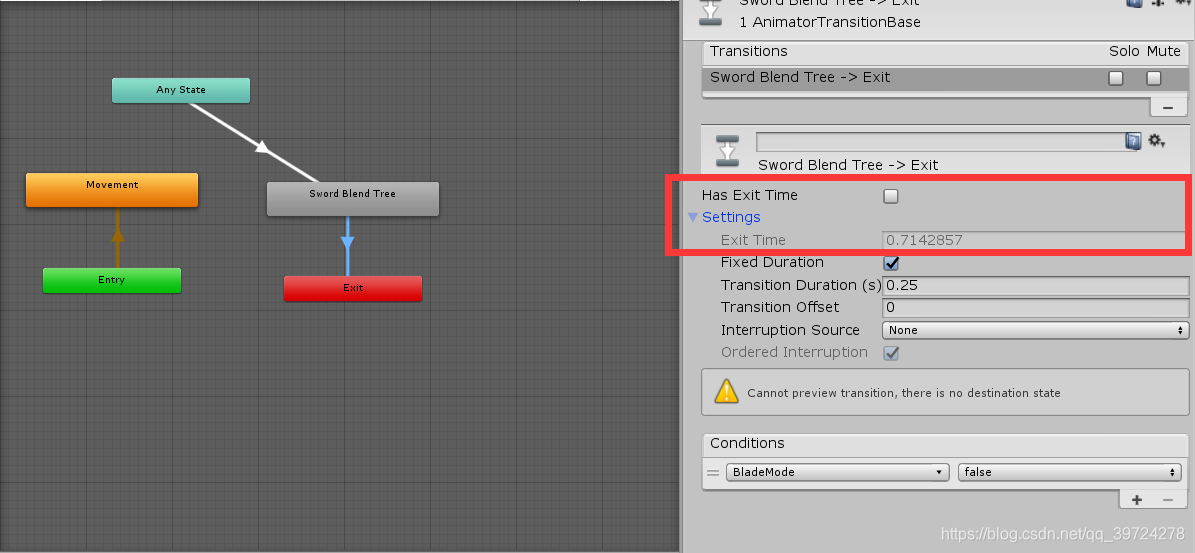Click the Interruption Source label
The height and width of the screenshot is (553, 1195).
click(790, 330)
